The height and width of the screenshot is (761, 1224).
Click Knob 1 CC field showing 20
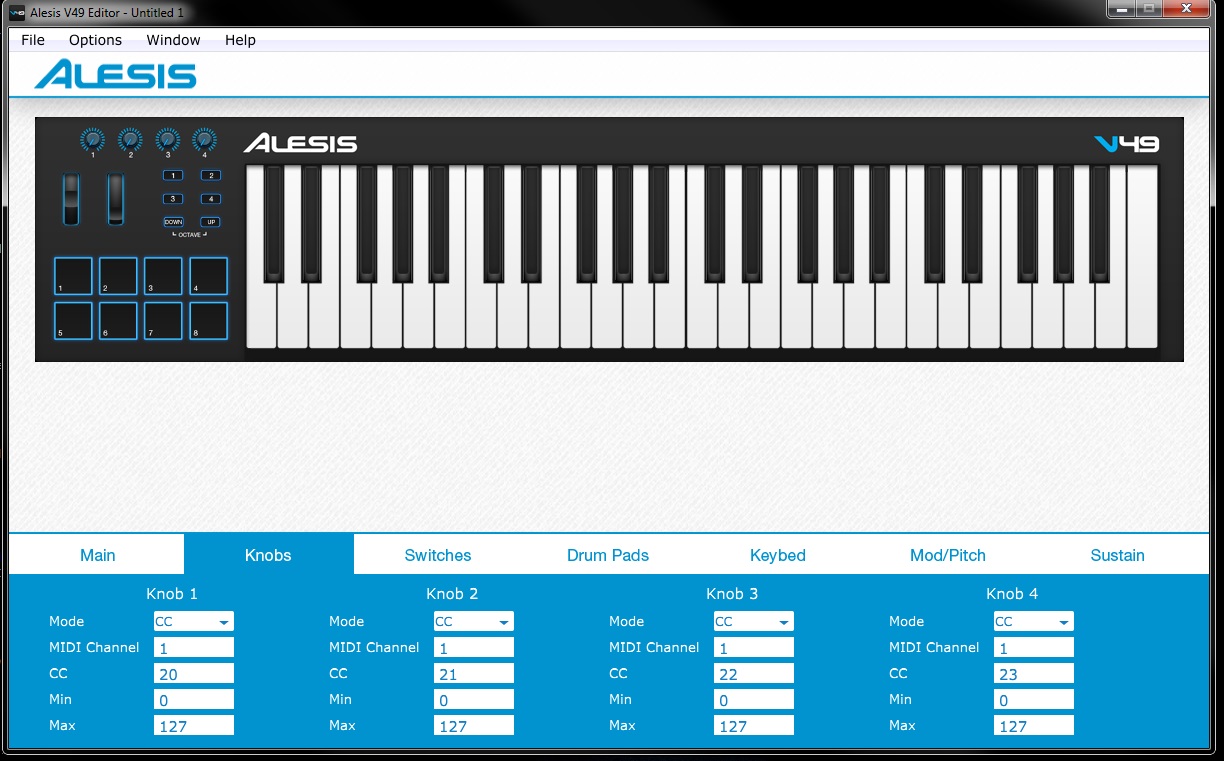[x=194, y=674]
